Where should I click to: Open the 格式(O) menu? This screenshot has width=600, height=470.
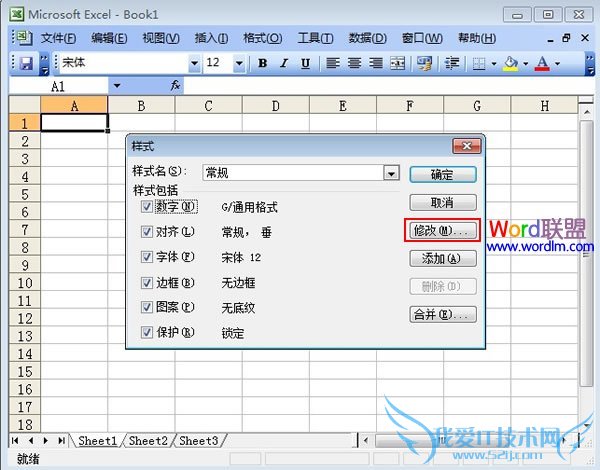coord(263,38)
